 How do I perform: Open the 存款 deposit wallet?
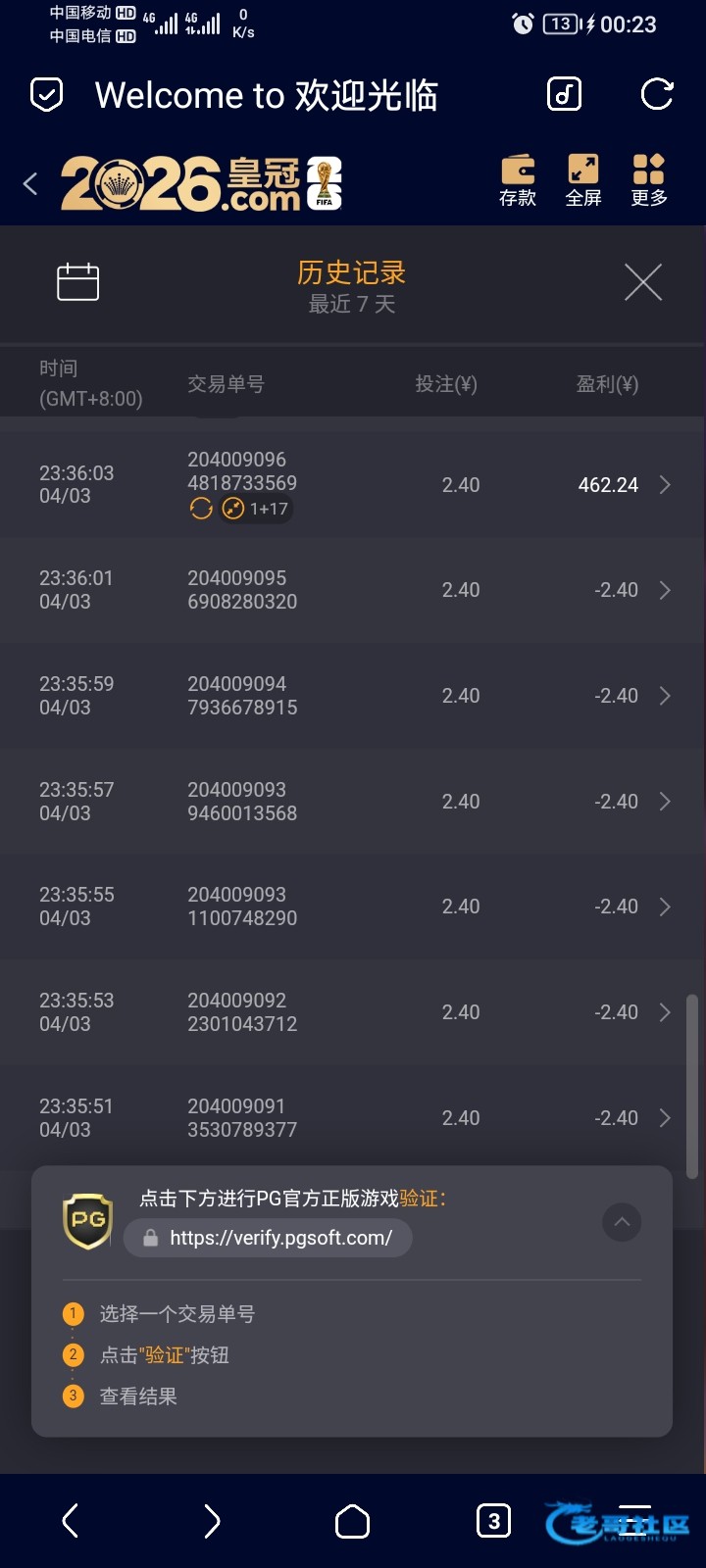518,180
